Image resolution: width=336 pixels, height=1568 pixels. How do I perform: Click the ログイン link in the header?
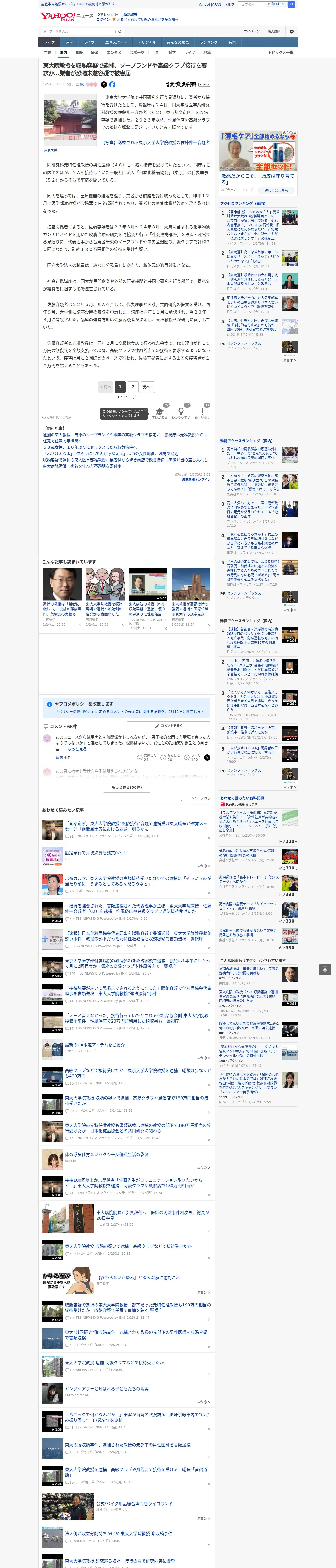pyautogui.click(x=103, y=20)
